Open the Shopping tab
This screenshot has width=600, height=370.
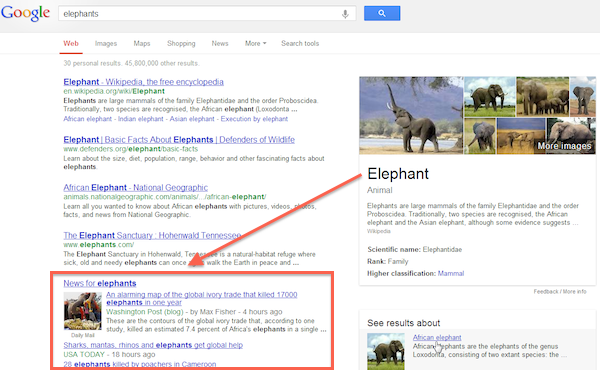point(181,44)
